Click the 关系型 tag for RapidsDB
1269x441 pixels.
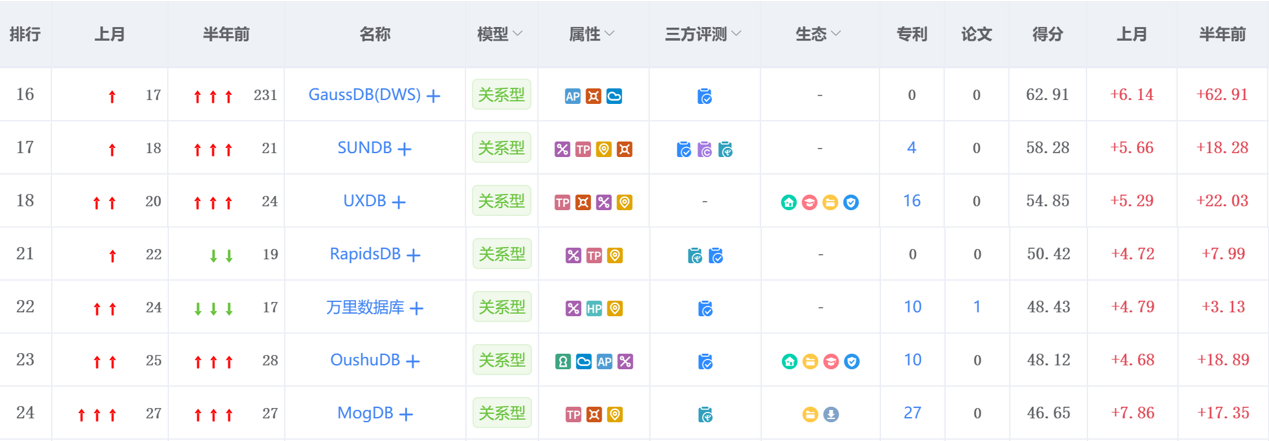click(x=501, y=254)
